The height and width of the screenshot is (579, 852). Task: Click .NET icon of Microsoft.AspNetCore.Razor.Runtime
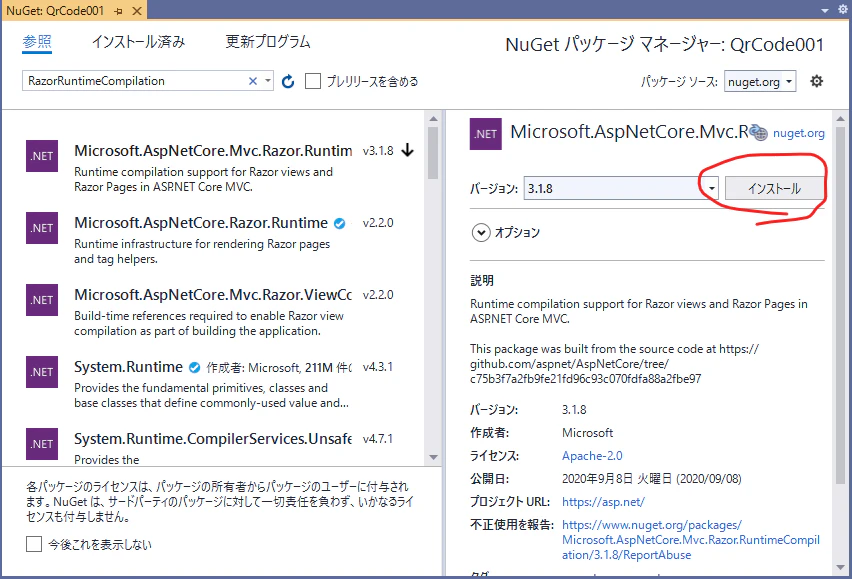42,228
